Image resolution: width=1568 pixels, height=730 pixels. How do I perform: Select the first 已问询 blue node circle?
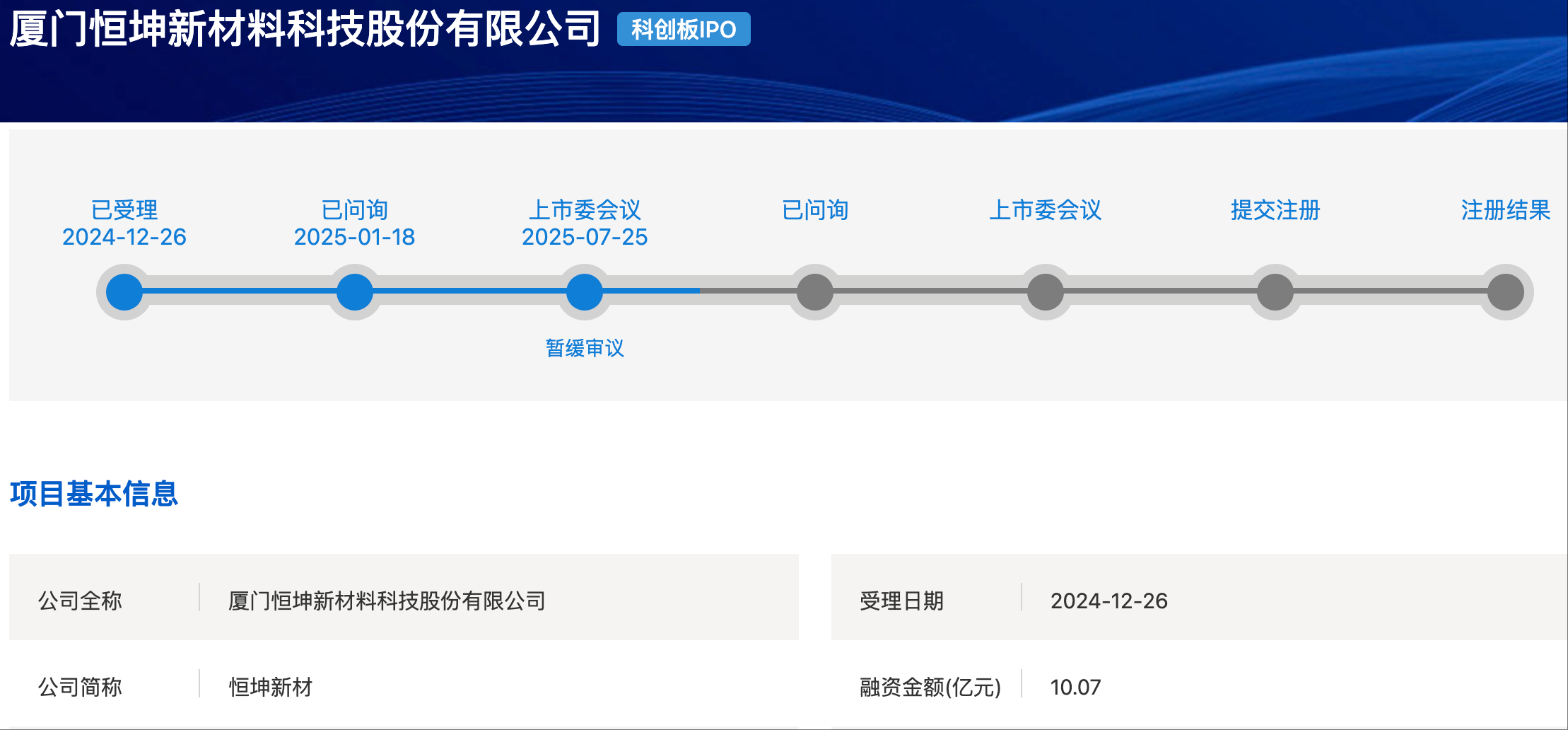(x=355, y=292)
